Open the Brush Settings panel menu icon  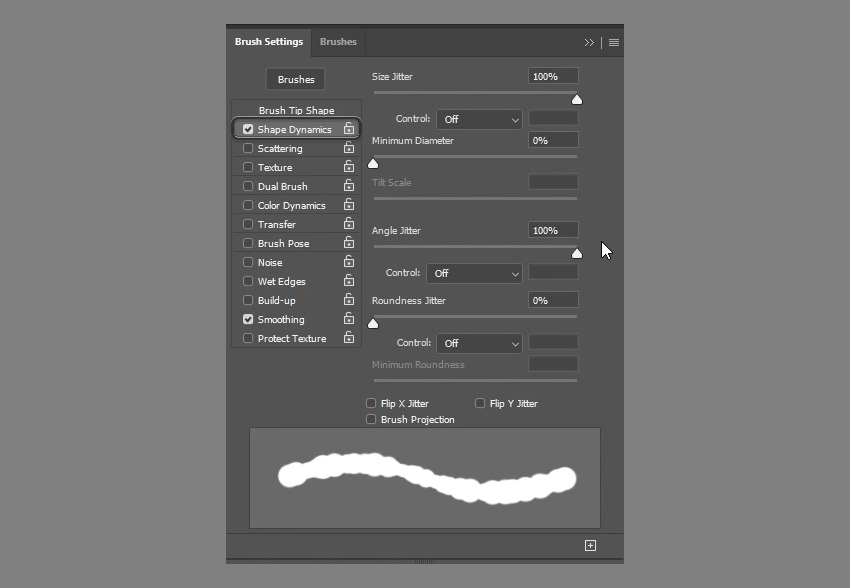[x=613, y=42]
